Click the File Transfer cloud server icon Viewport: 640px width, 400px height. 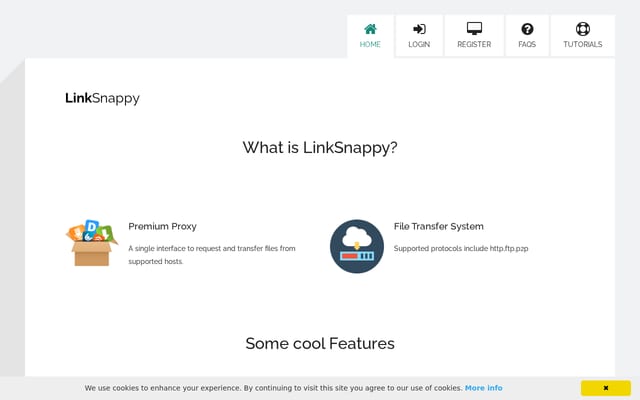(x=357, y=246)
